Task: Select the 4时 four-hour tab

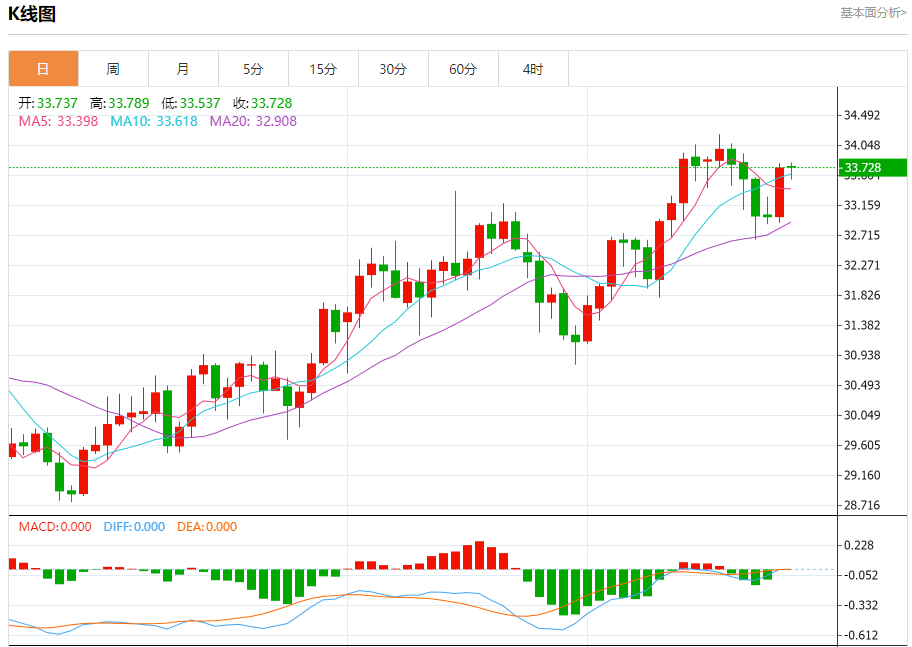Action: coord(533,69)
